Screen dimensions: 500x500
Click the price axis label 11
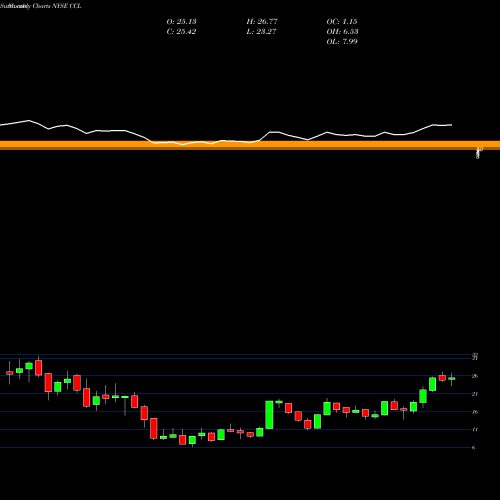coord(475,430)
